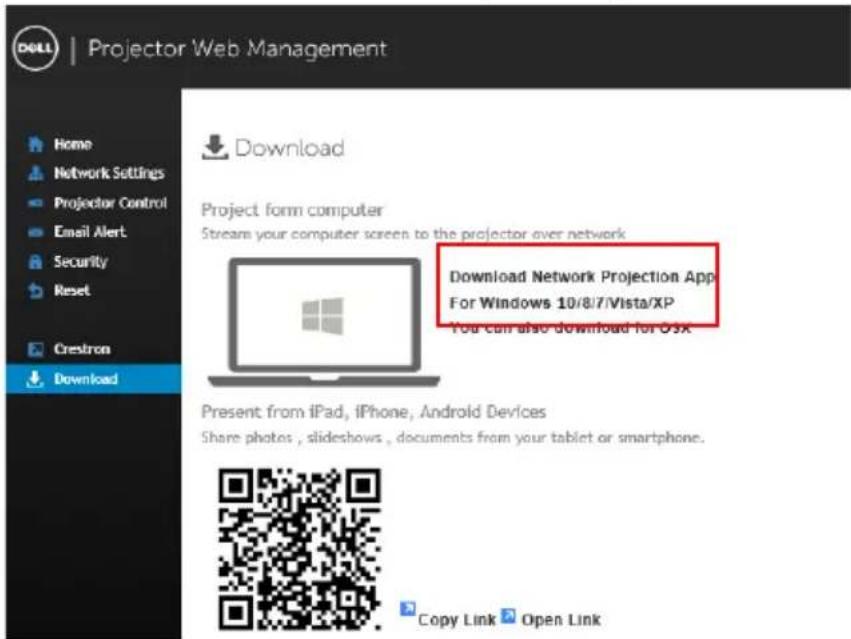The width and height of the screenshot is (851, 639).
Task: Click the icon next to Open Link
Action: [509, 616]
